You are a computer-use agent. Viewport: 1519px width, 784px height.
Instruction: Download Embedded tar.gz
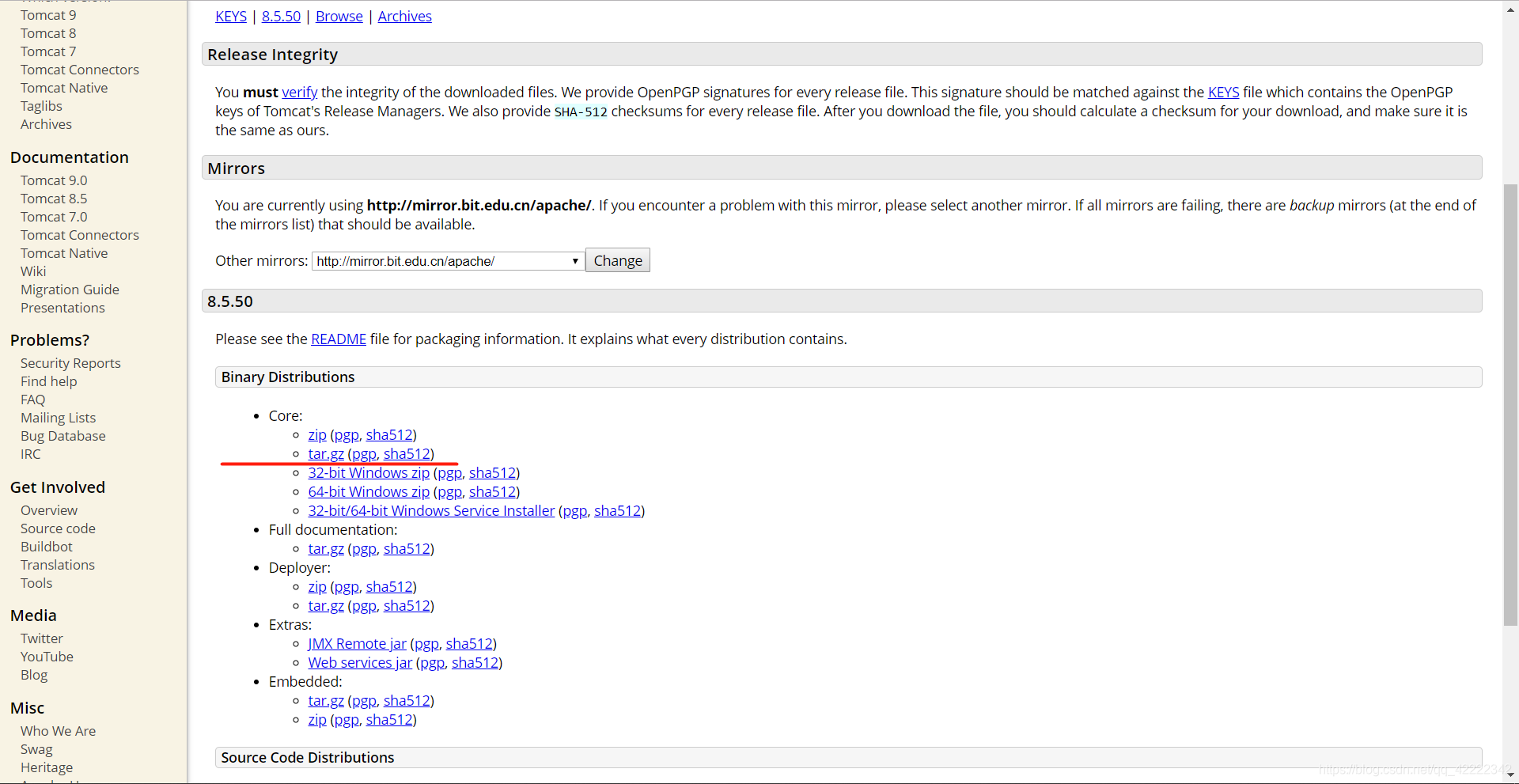326,701
